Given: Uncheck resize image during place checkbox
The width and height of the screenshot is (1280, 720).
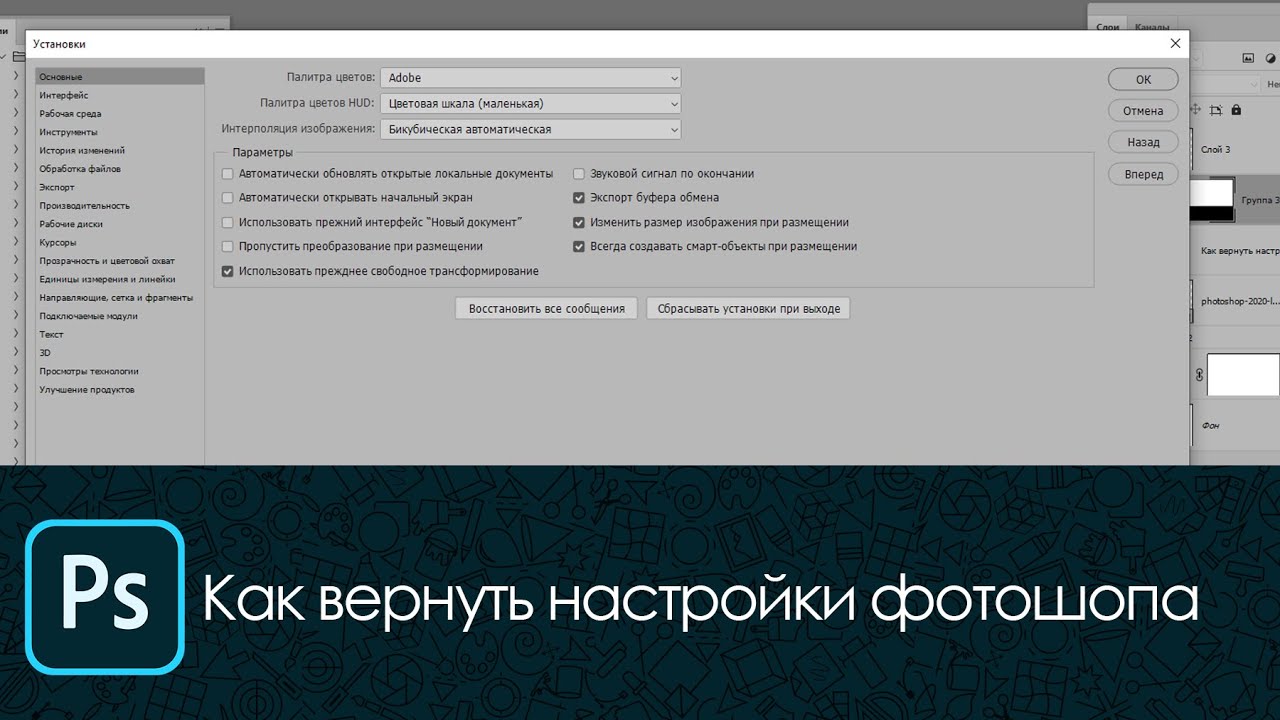Looking at the screenshot, I should click(579, 222).
